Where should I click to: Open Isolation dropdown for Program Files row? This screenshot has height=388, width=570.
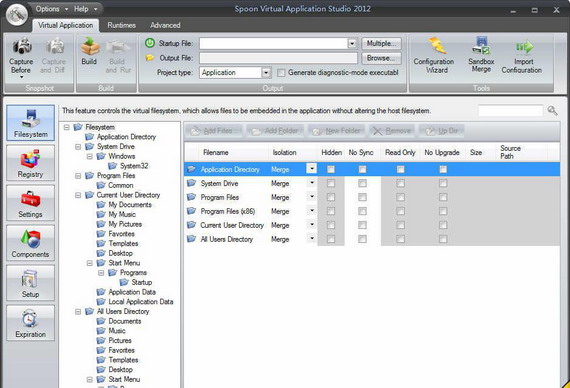pyautogui.click(x=312, y=196)
